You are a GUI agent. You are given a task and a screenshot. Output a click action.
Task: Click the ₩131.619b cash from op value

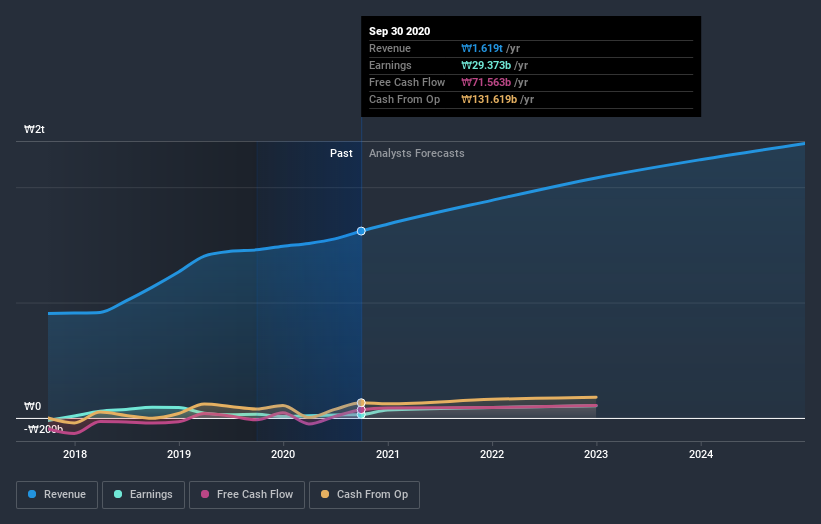tap(490, 99)
